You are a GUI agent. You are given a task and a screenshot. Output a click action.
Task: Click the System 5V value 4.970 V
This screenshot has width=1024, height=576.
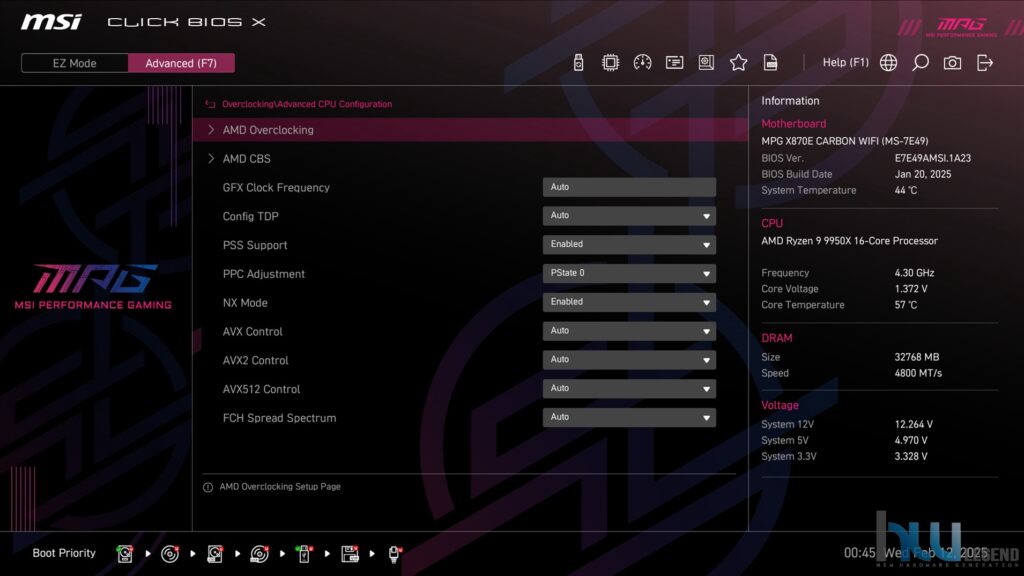(911, 441)
